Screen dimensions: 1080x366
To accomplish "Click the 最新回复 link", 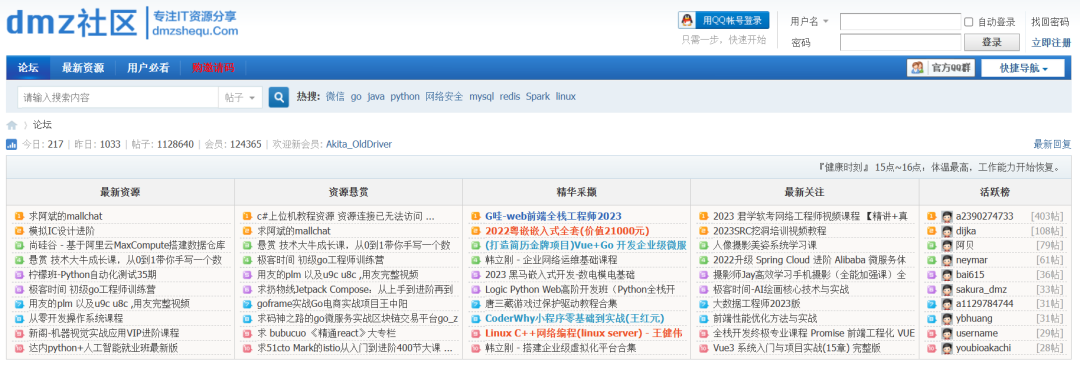I will coord(1052,144).
